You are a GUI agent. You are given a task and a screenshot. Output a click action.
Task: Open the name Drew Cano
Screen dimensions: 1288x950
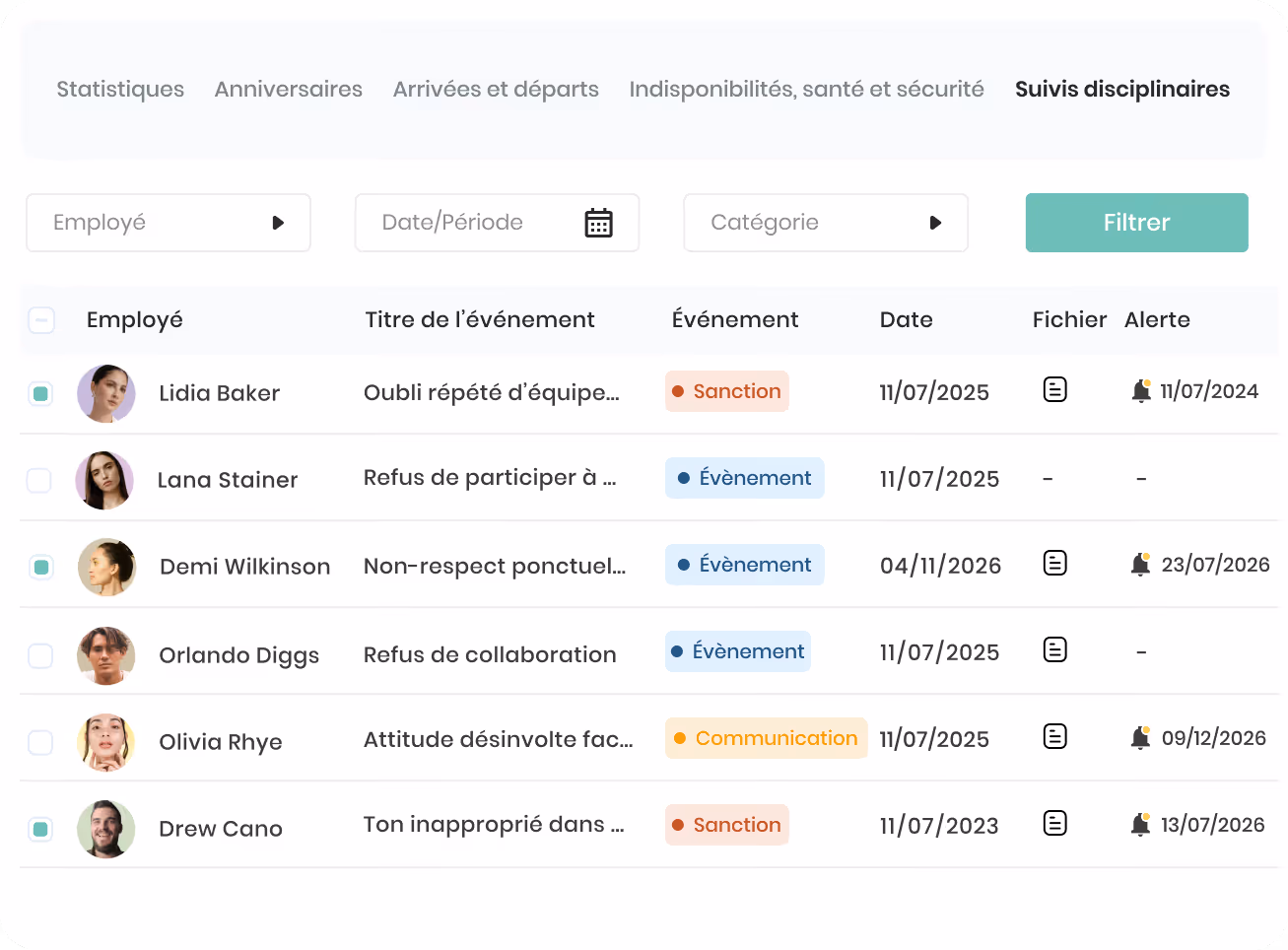221,830
